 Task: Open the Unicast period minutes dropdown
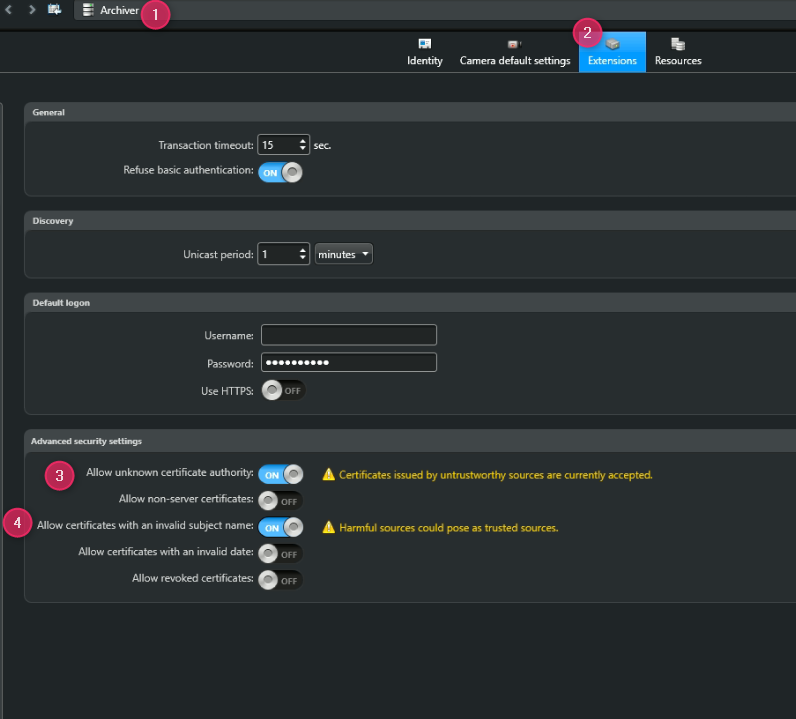(344, 254)
